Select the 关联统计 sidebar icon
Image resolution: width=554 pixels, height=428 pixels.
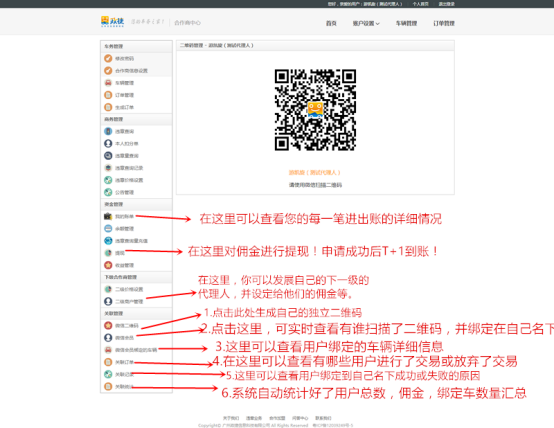(x=108, y=386)
